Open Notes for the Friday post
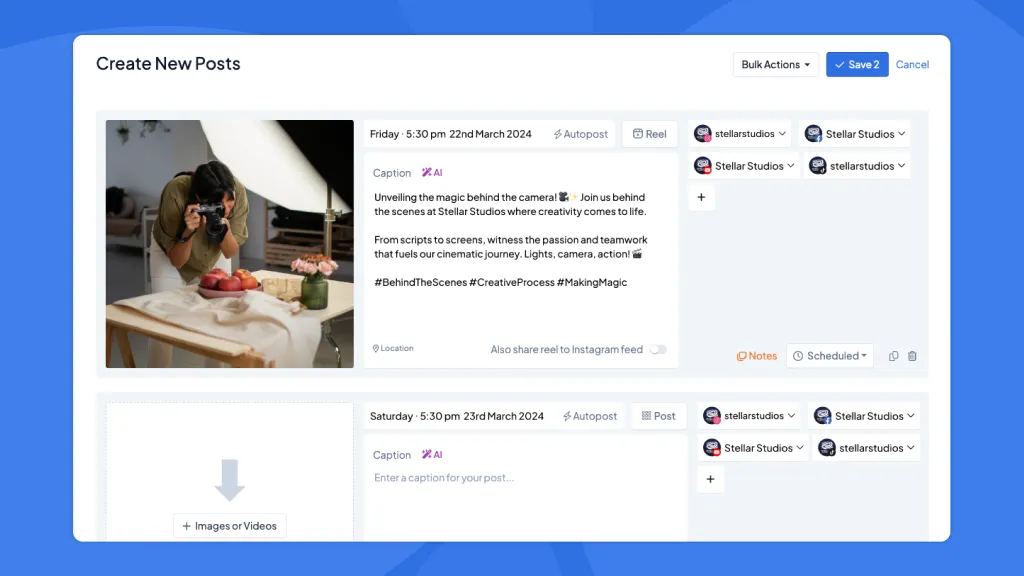The height and width of the screenshot is (576, 1024). pos(756,356)
